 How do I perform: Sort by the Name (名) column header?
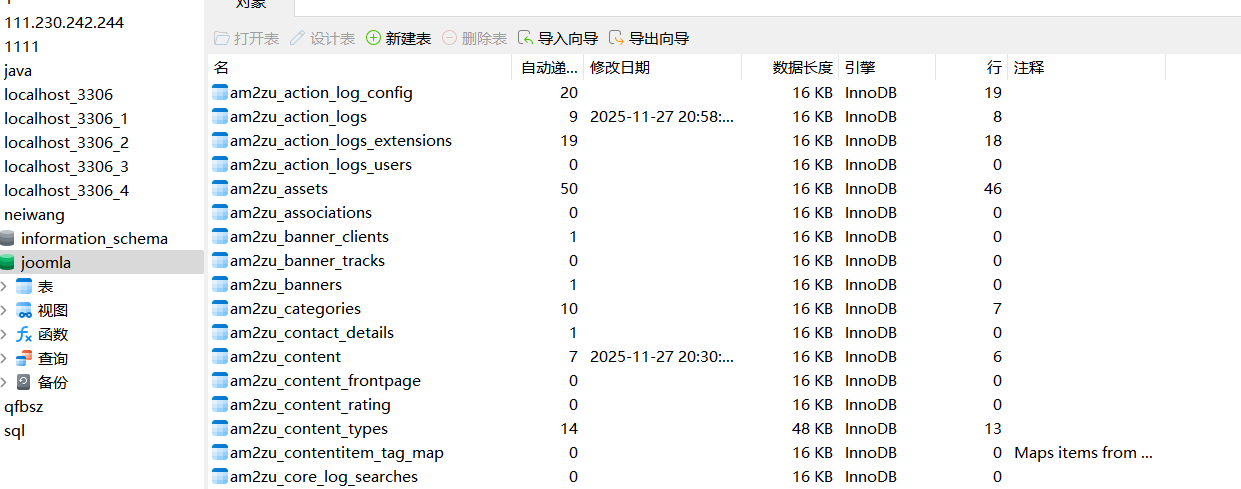(360, 68)
